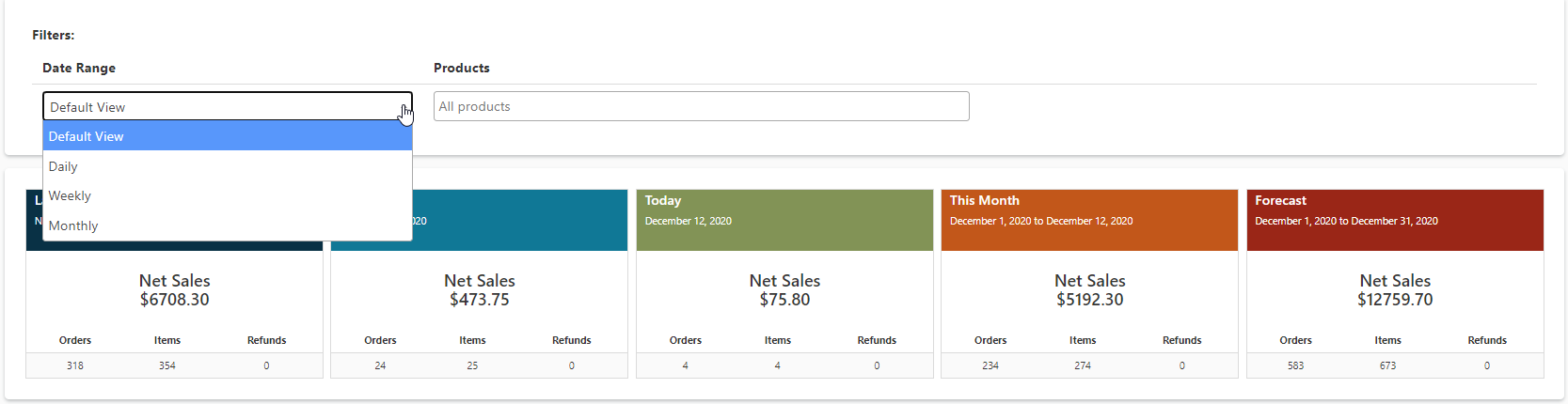Viewport: 1568px width, 404px height.
Task: Select the highlighted Default View option
Action: pyautogui.click(x=227, y=136)
